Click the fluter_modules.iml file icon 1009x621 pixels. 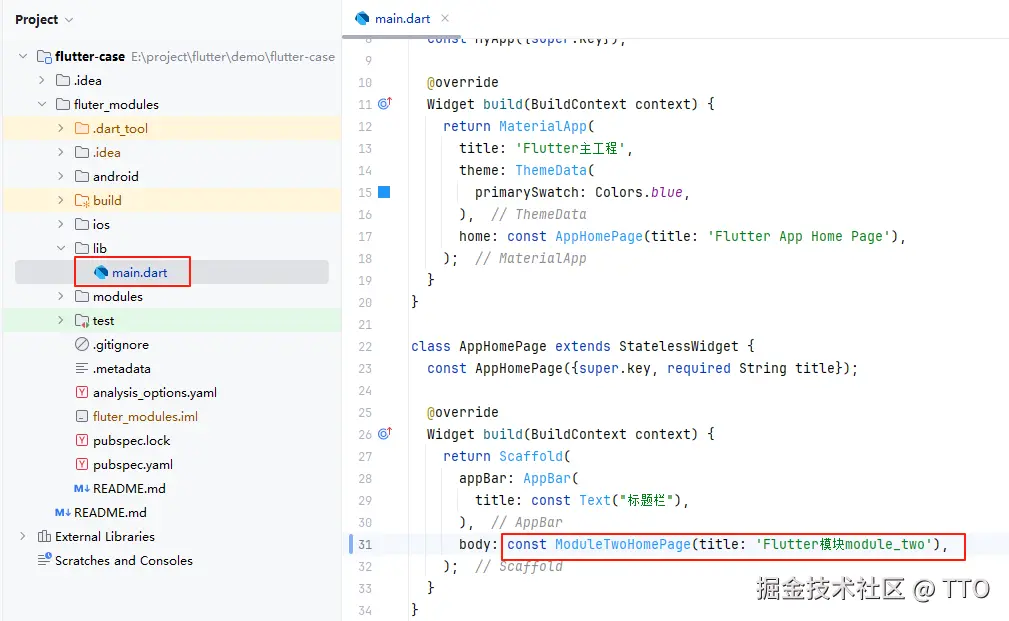click(82, 416)
